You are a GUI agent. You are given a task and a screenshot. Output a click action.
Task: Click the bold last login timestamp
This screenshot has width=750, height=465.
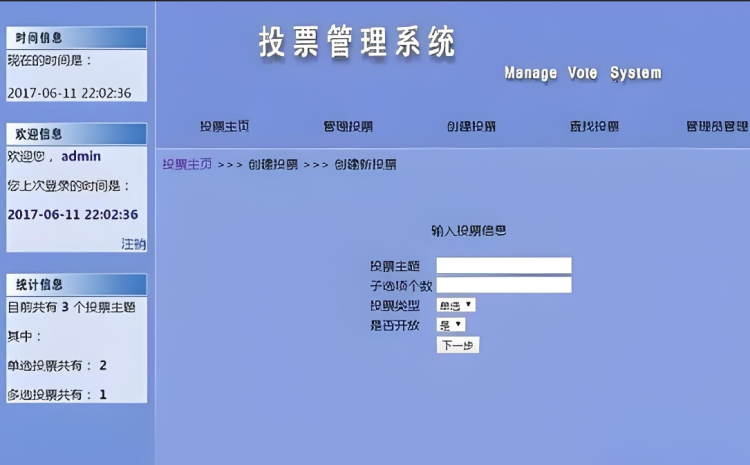(73, 214)
